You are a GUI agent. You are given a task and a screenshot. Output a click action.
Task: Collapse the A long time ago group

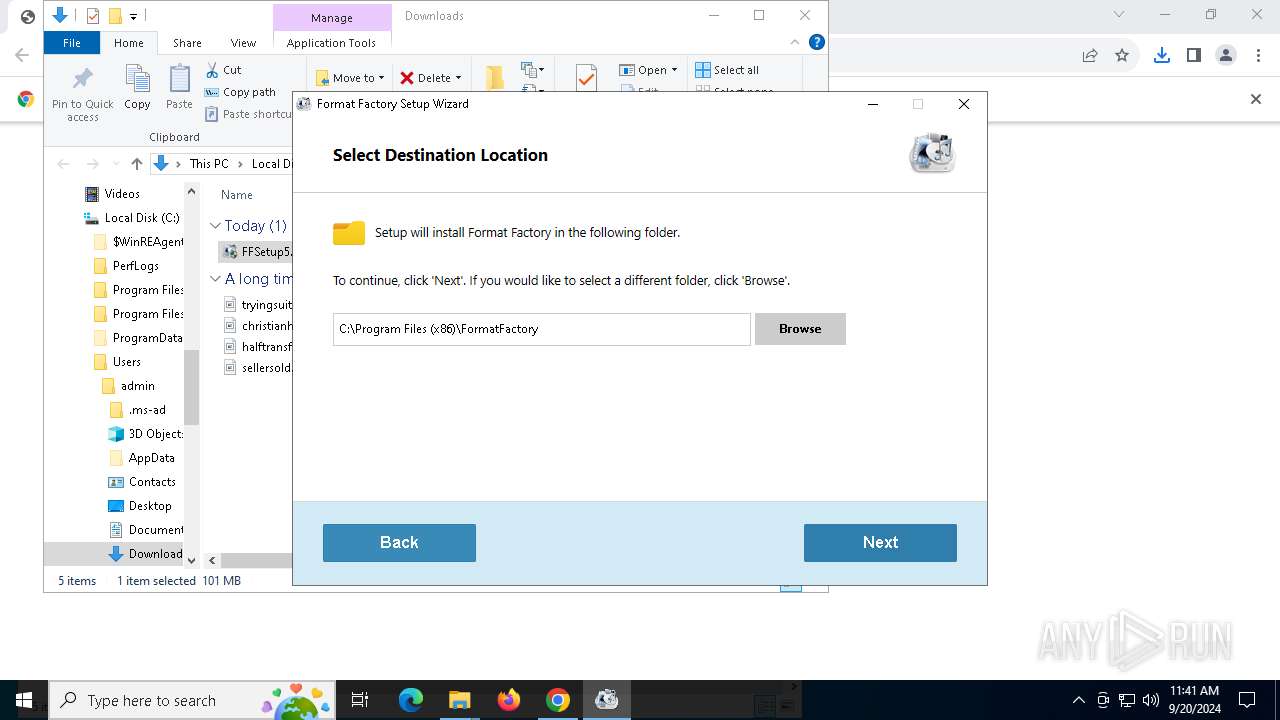click(x=215, y=279)
